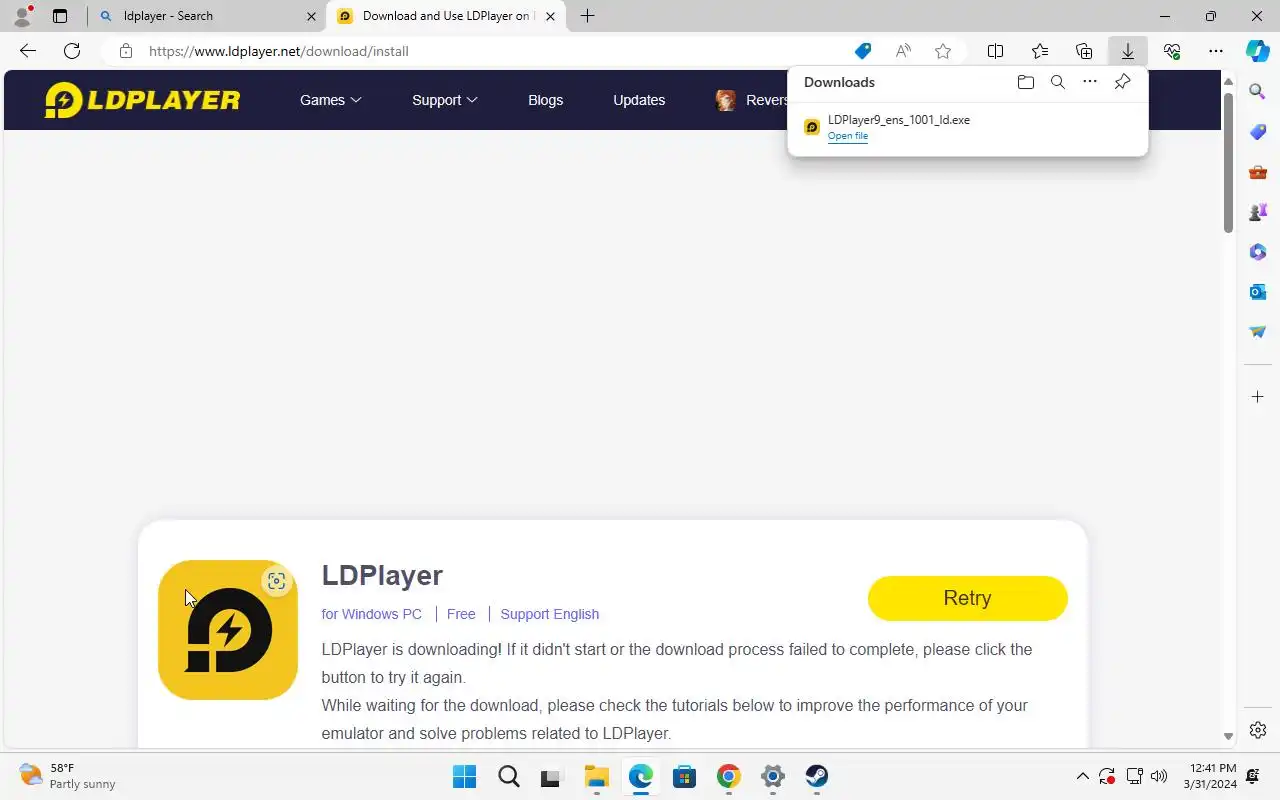
Task: Click the LDPlayer logo in site header
Action: (x=142, y=100)
